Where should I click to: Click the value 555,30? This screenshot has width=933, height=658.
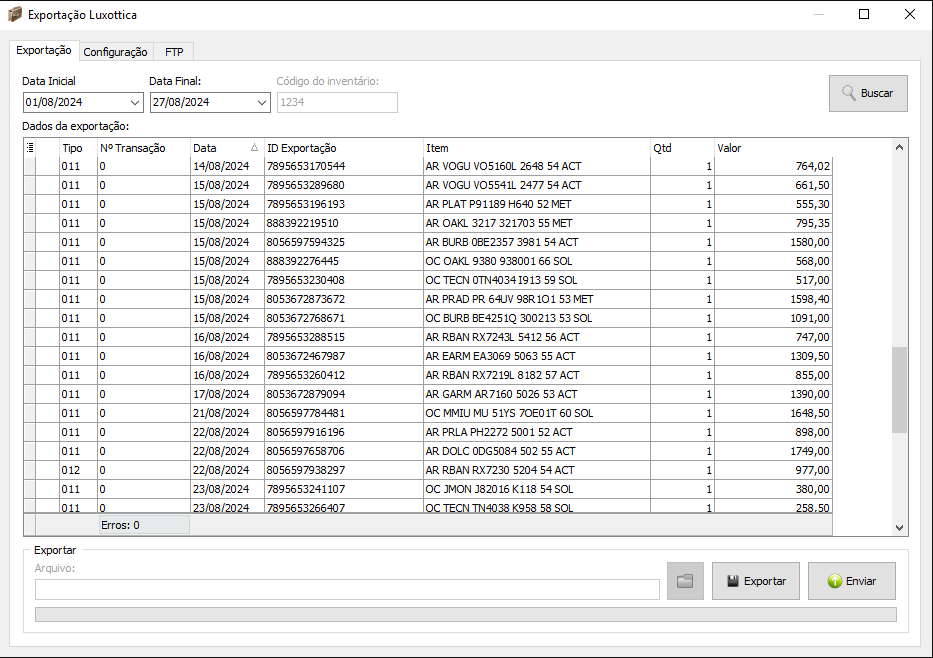(x=773, y=204)
